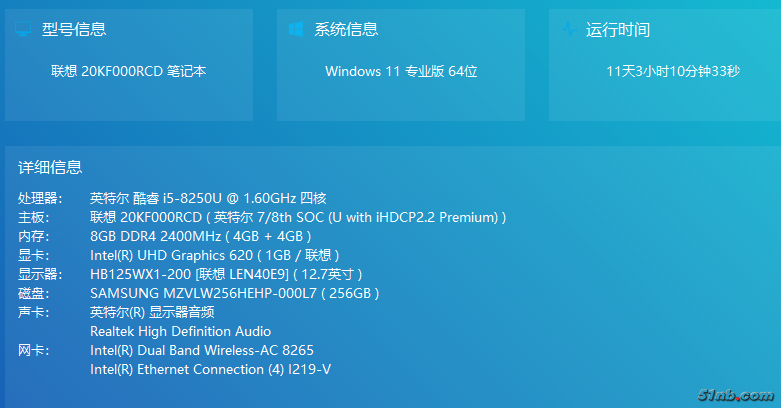
Task: Click the 主板 motherboard value line
Action: click(x=298, y=217)
